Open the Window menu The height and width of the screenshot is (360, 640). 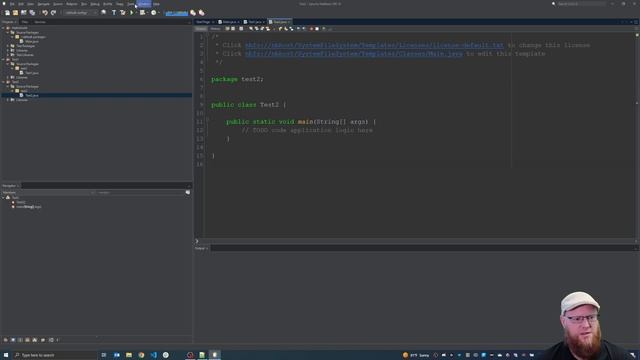pos(144,4)
